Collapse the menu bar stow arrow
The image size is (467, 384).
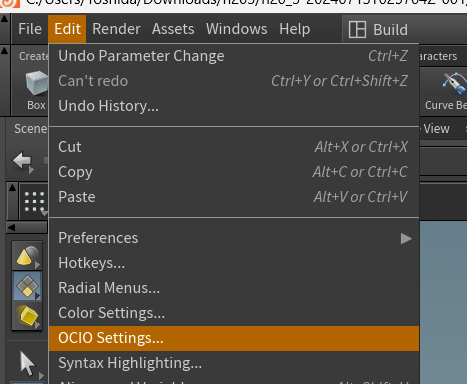[x=4, y=19]
